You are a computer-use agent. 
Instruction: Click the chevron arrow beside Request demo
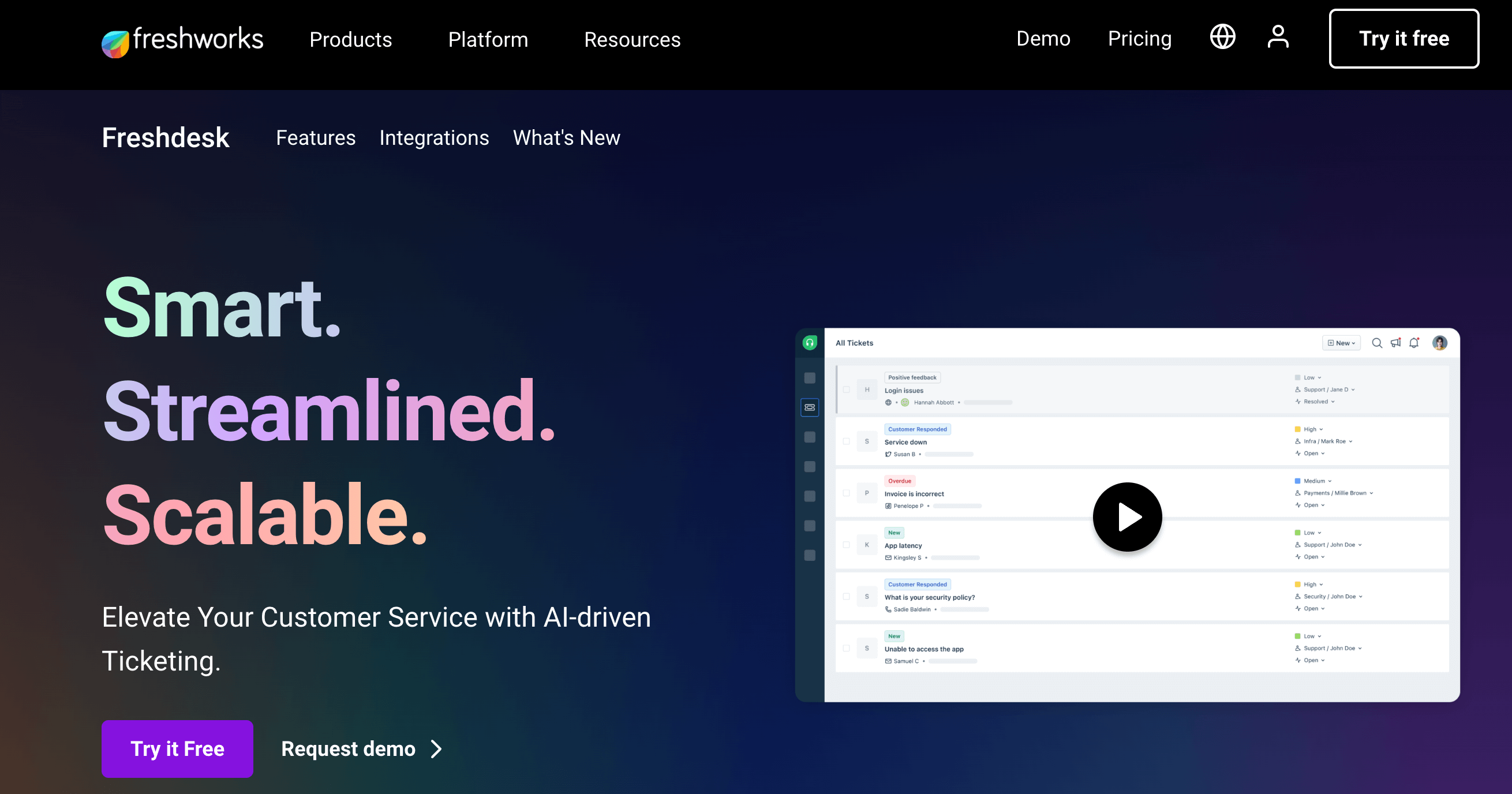coord(436,749)
